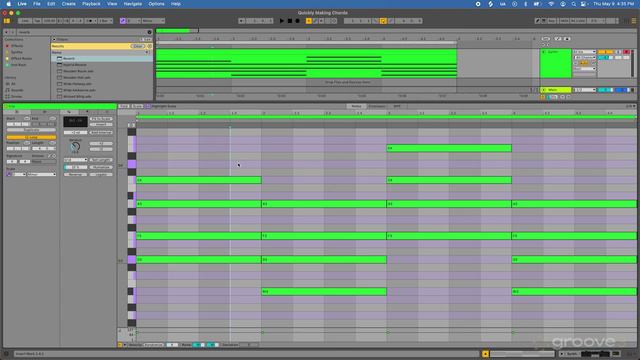Toggle the Arrangement Loop switch
640x360 pixels.
click(x=383, y=21)
